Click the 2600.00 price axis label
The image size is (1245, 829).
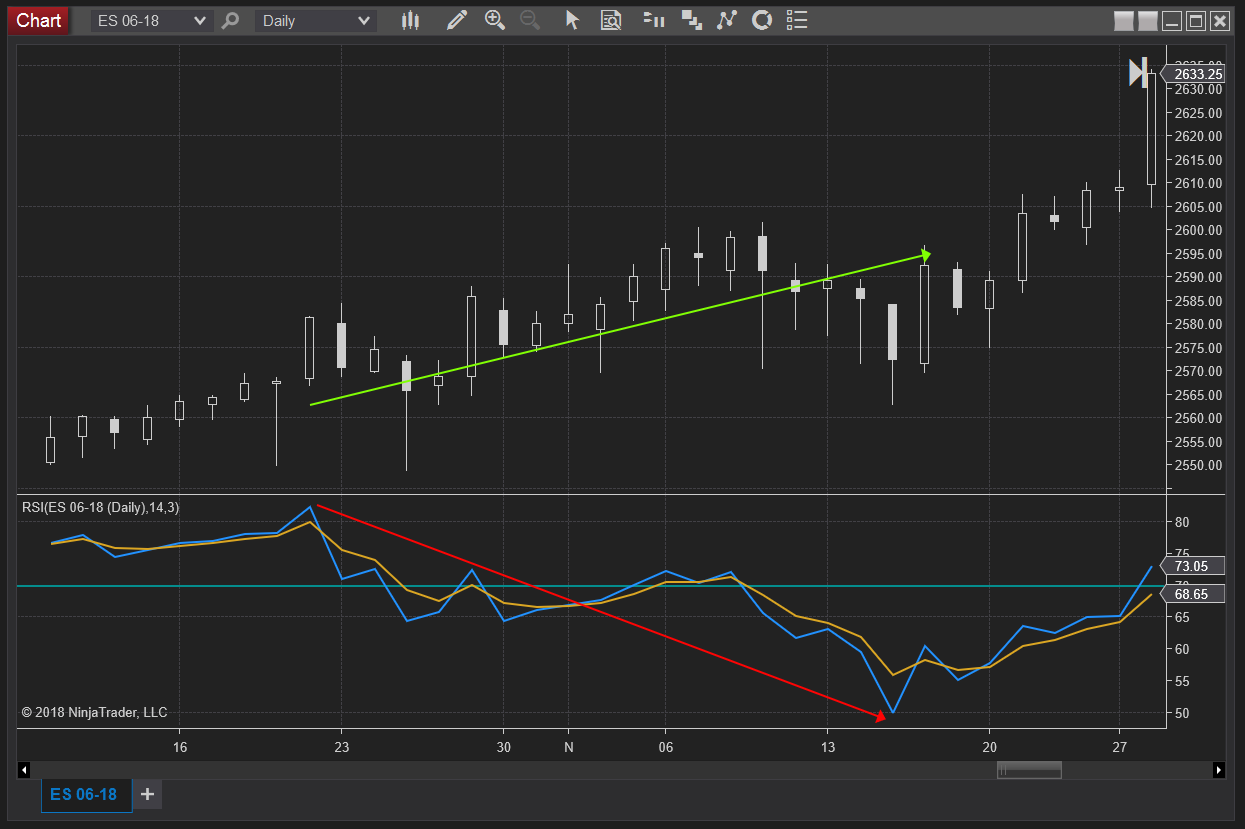pyautogui.click(x=1198, y=230)
